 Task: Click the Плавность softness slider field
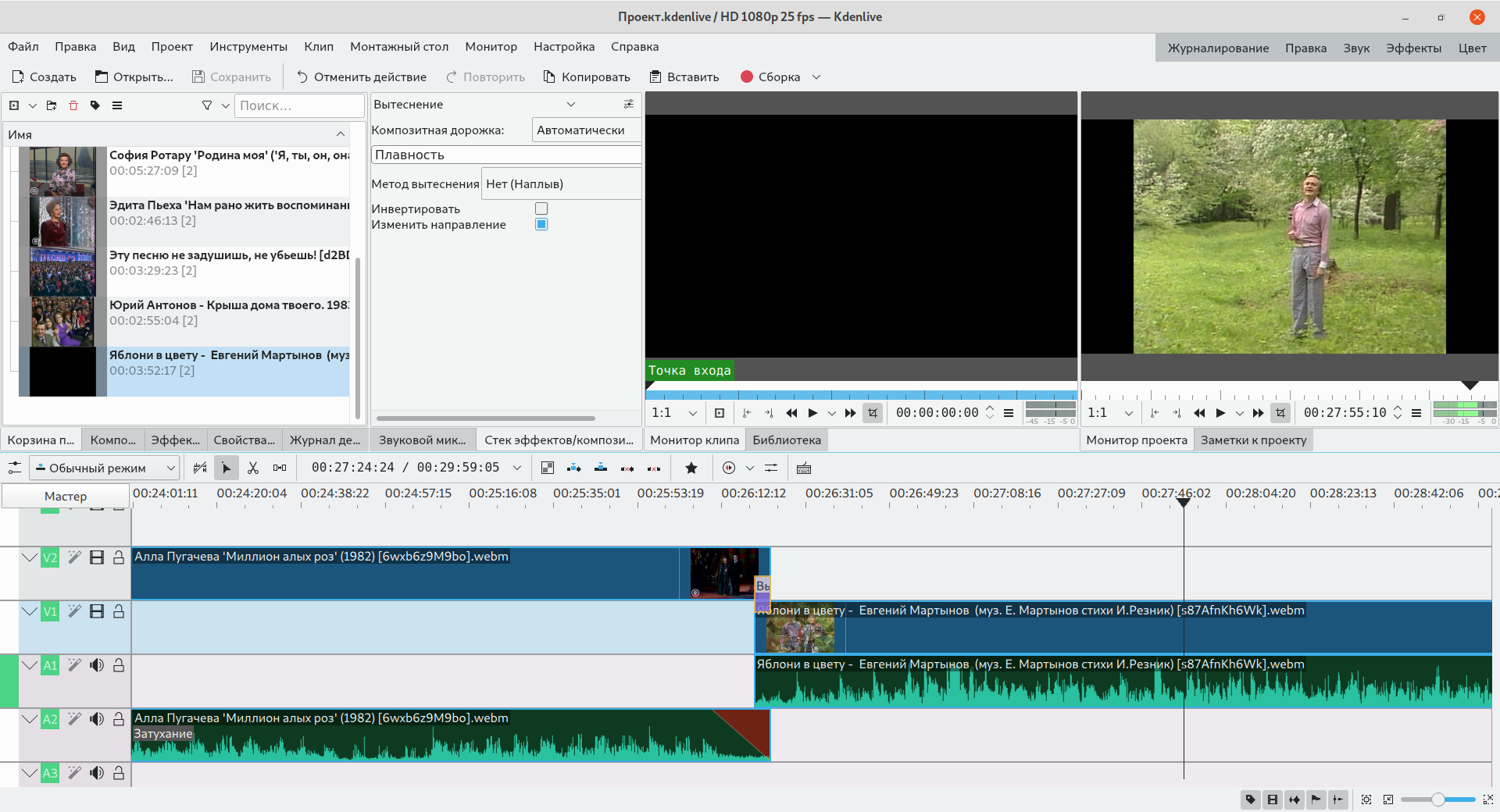click(x=506, y=155)
